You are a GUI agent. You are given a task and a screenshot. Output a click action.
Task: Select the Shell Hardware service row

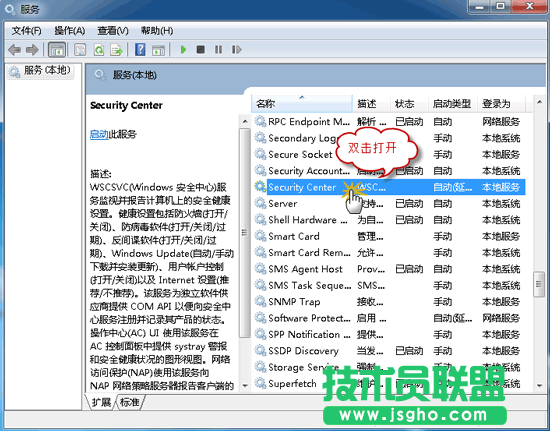pyautogui.click(x=389, y=220)
